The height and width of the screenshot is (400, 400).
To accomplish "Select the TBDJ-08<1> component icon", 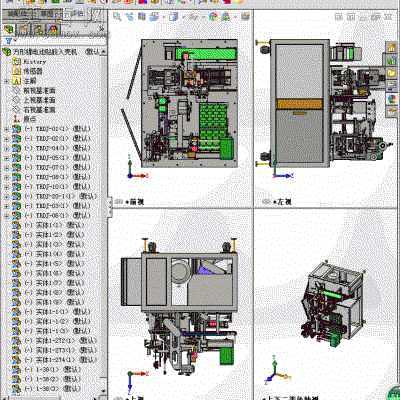I will pyautogui.click(x=17, y=177).
